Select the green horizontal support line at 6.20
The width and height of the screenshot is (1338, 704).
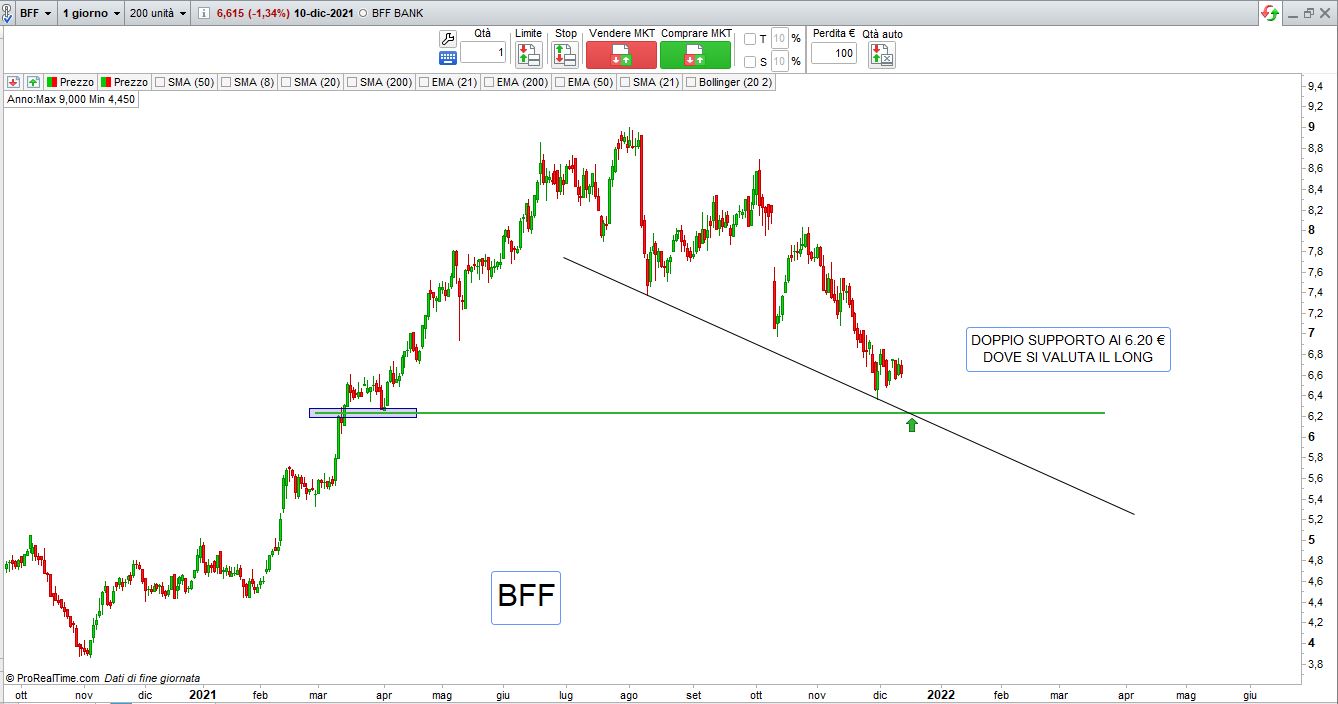(700, 412)
